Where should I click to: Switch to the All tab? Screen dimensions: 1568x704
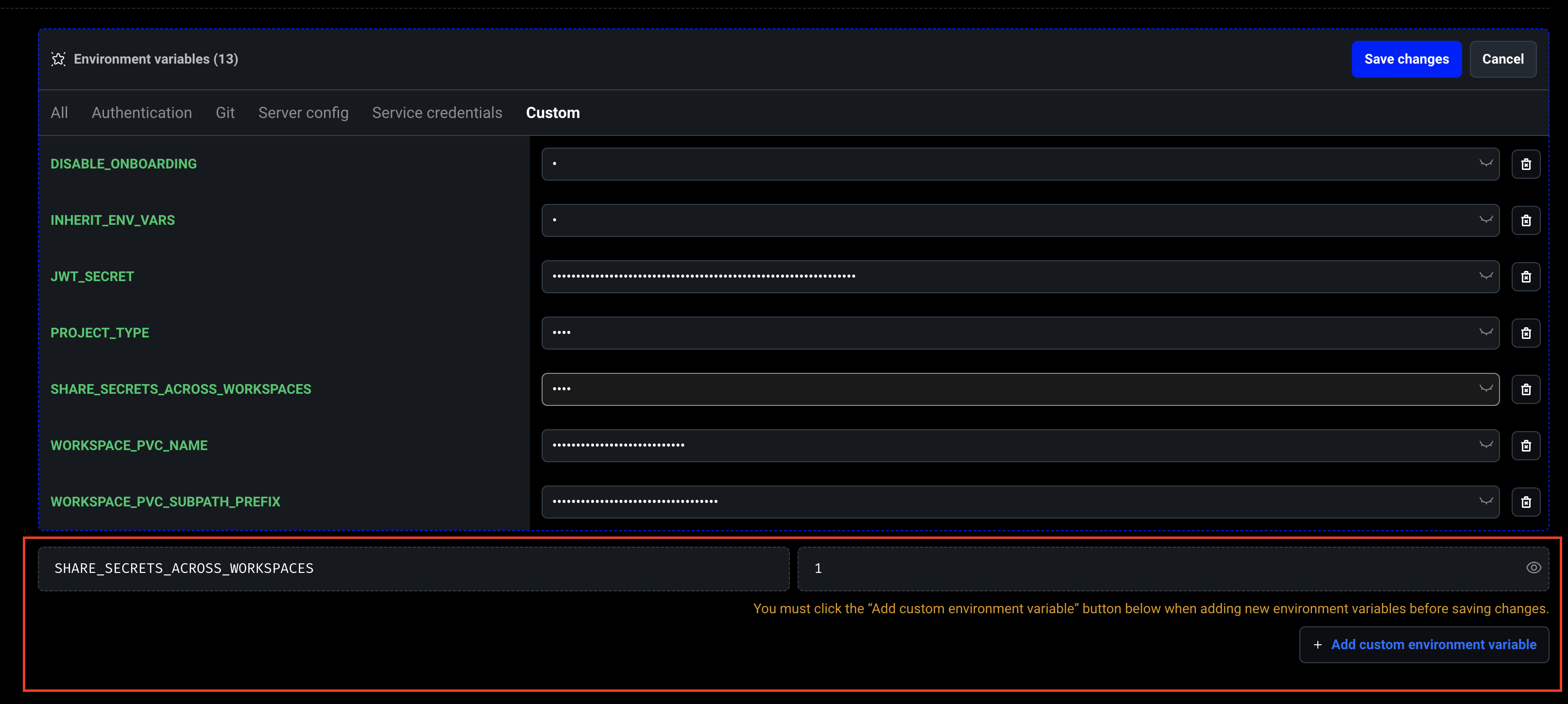point(59,113)
